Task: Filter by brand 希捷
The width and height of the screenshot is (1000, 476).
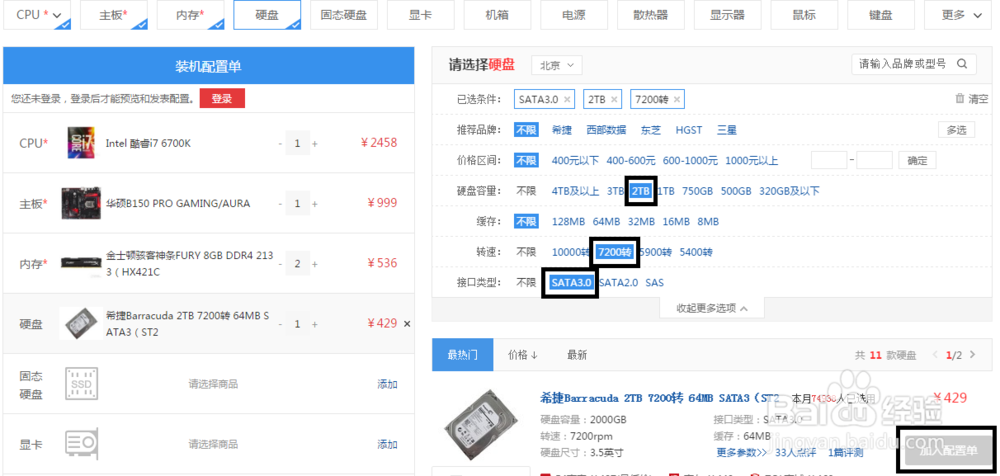Action: click(562, 130)
